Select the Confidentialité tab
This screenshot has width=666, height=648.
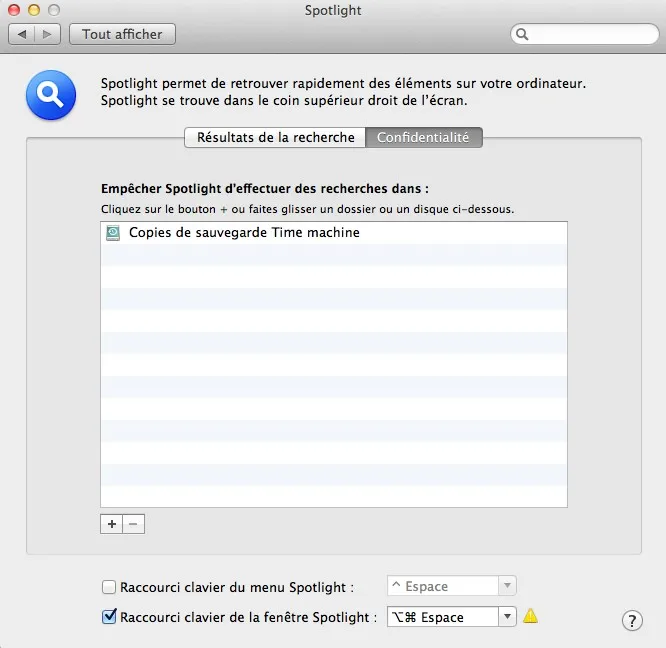pos(423,138)
